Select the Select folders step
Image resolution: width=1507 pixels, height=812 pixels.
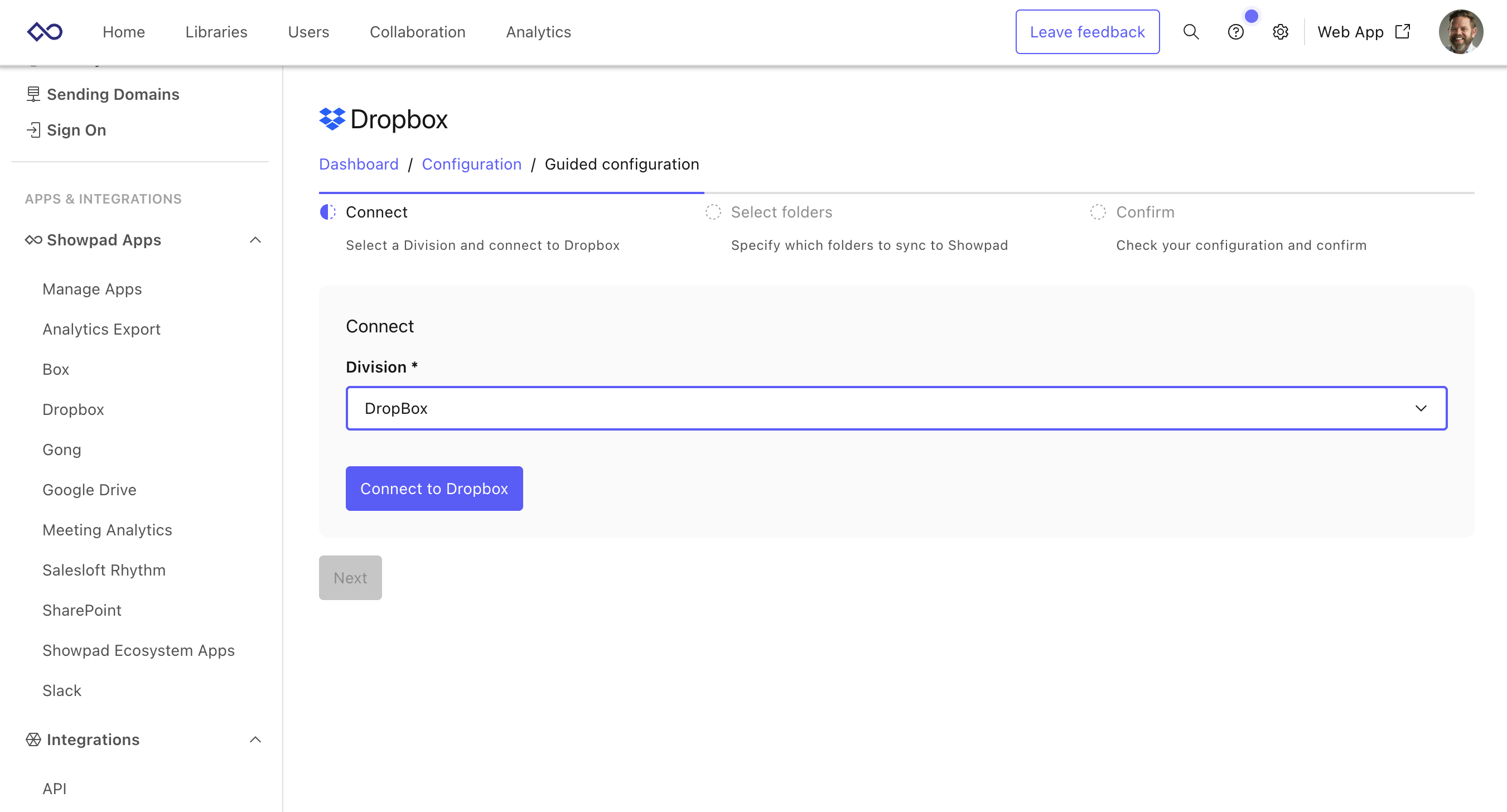(781, 212)
